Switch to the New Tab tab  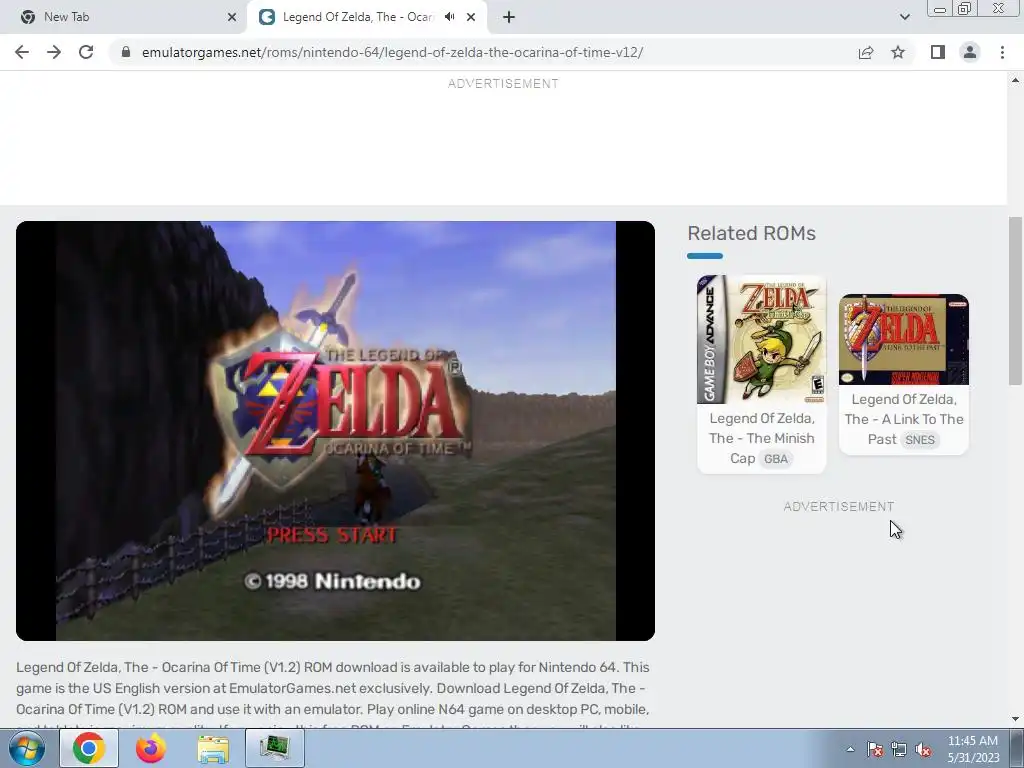coord(124,17)
